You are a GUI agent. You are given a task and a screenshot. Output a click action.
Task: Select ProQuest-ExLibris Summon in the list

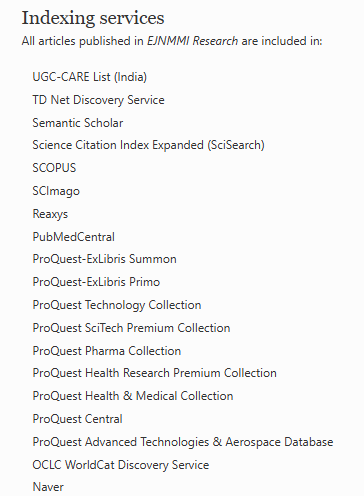(x=104, y=259)
